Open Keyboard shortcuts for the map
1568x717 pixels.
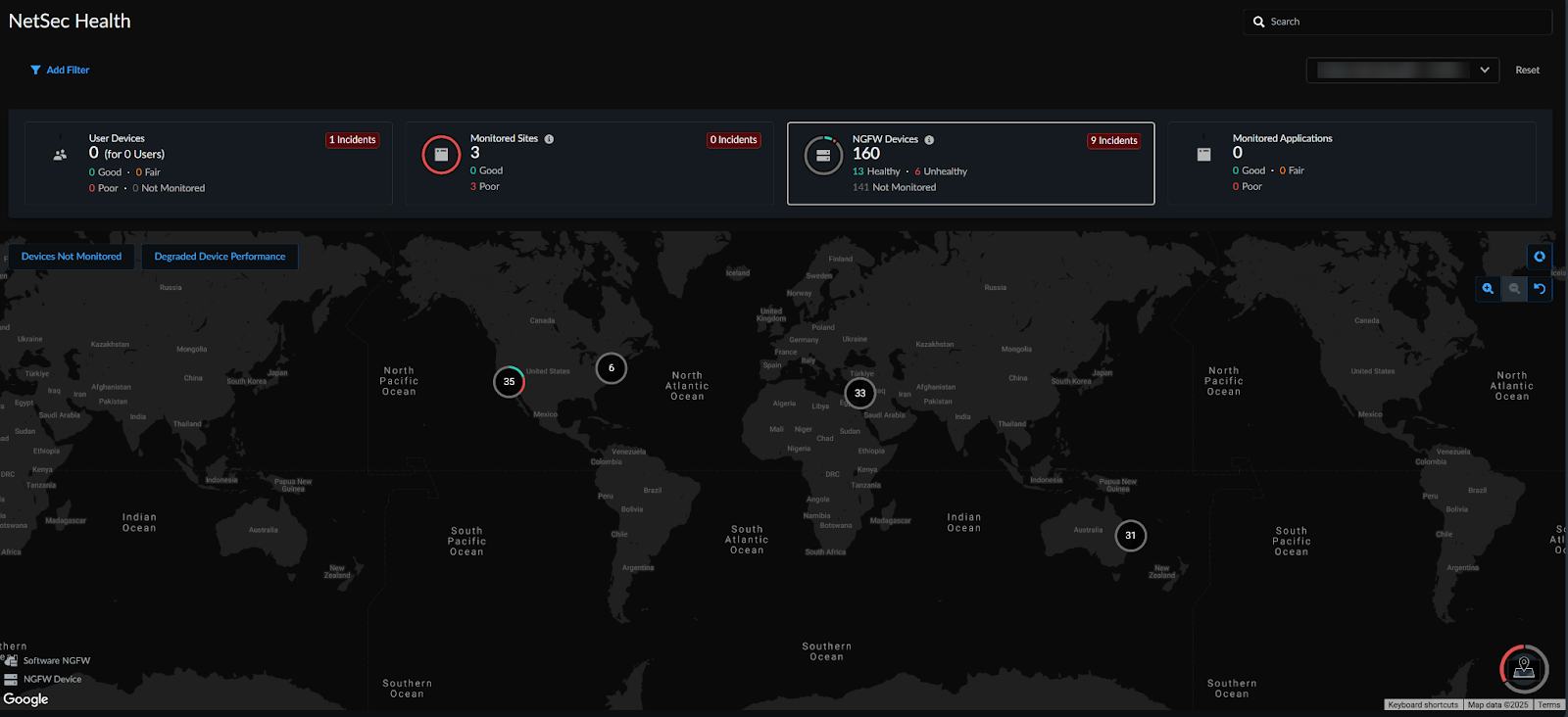coord(1423,705)
